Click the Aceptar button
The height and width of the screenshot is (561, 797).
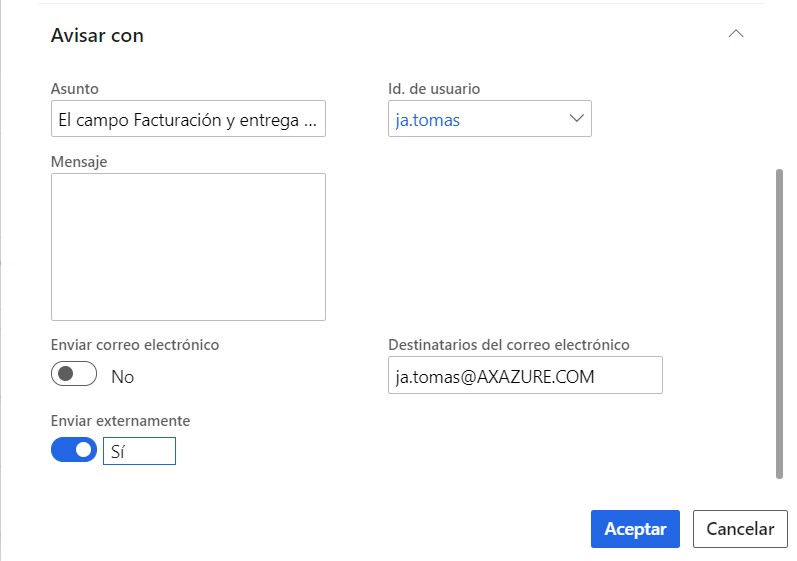tap(635, 529)
